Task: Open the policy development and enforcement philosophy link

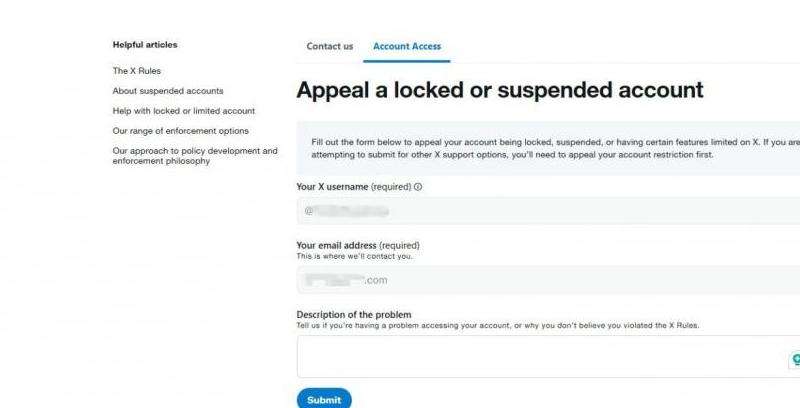Action: [x=195, y=156]
